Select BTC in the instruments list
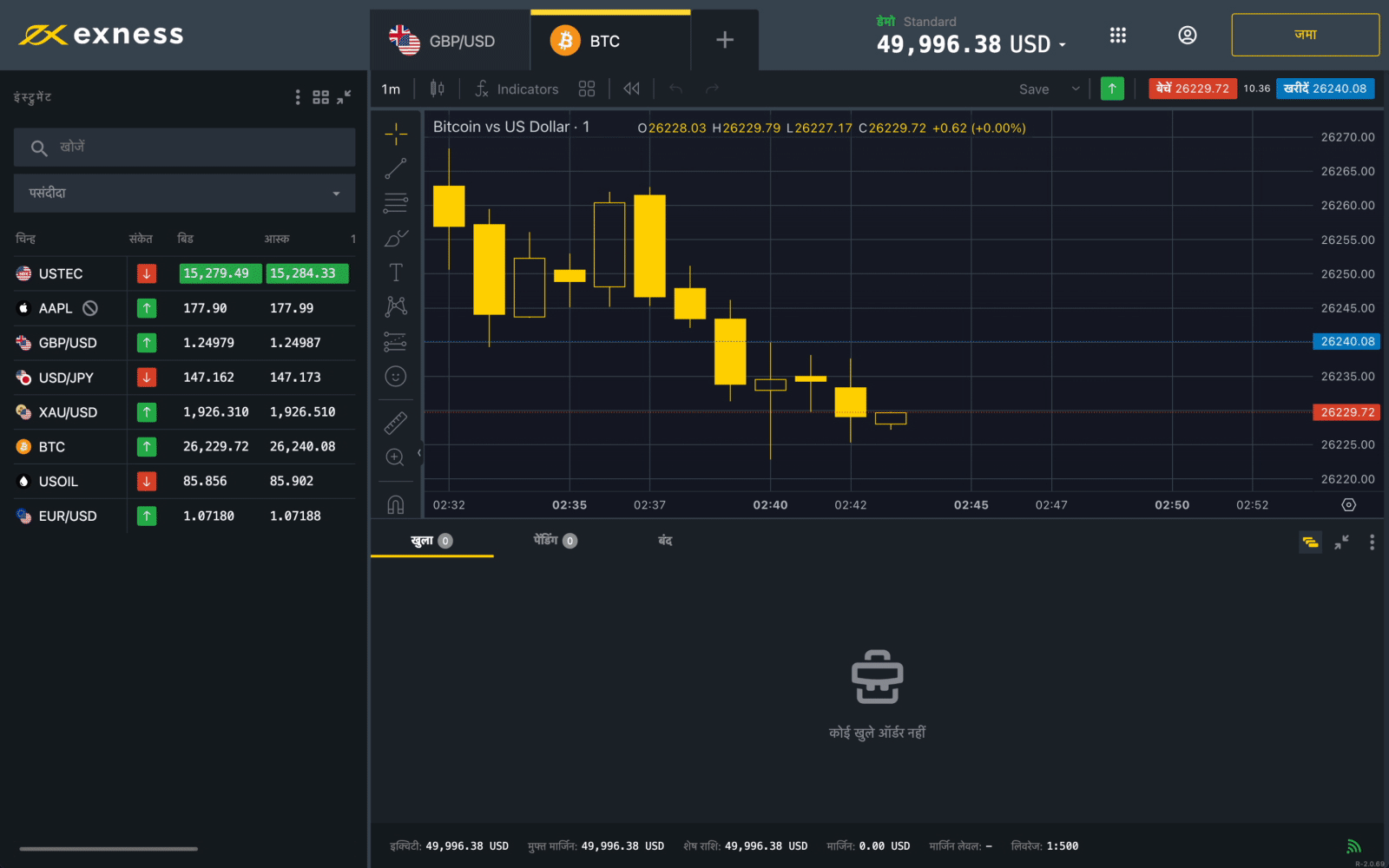The width and height of the screenshot is (1389, 868). click(x=184, y=447)
